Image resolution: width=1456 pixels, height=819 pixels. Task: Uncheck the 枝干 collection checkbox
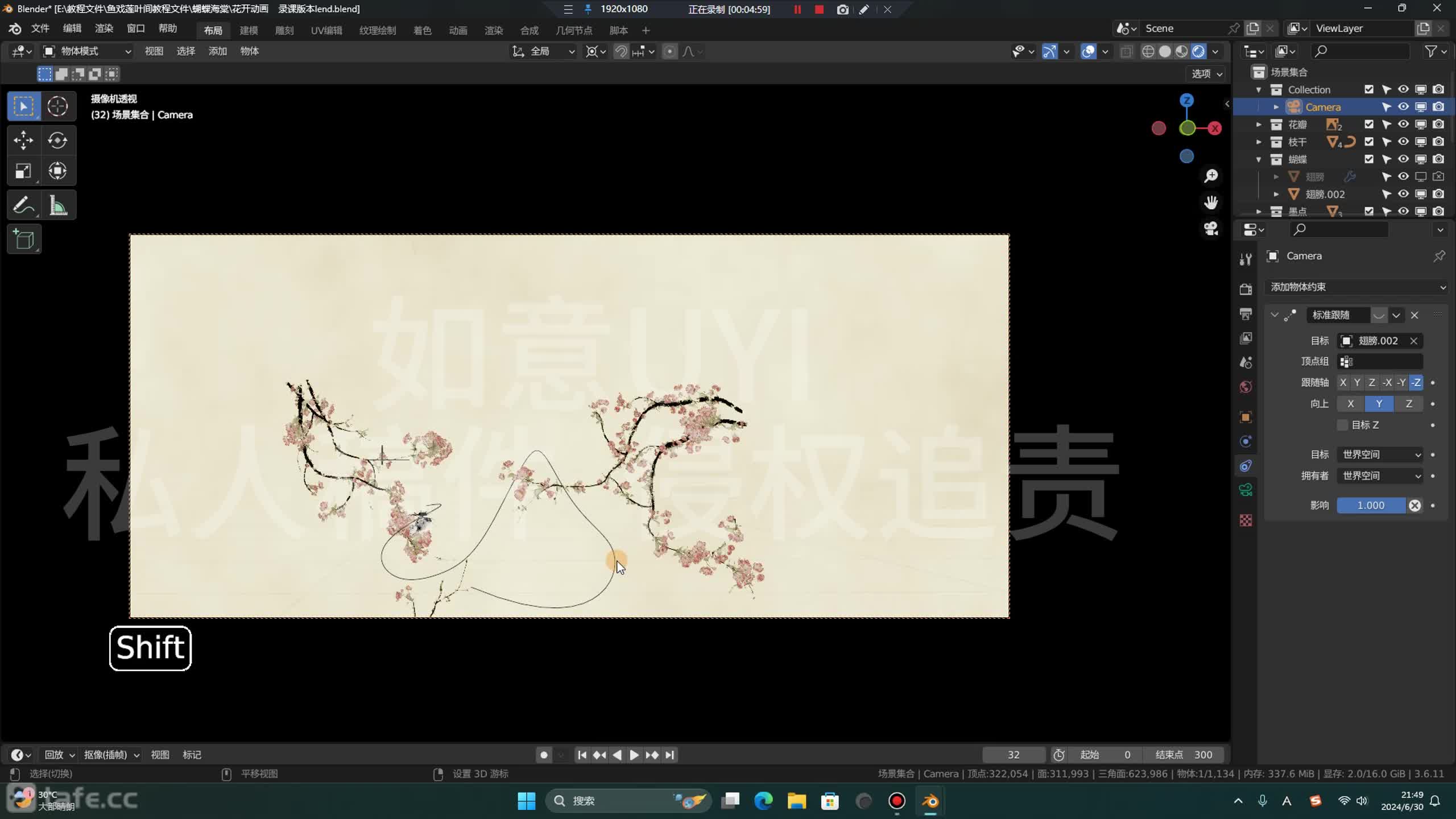click(1369, 142)
